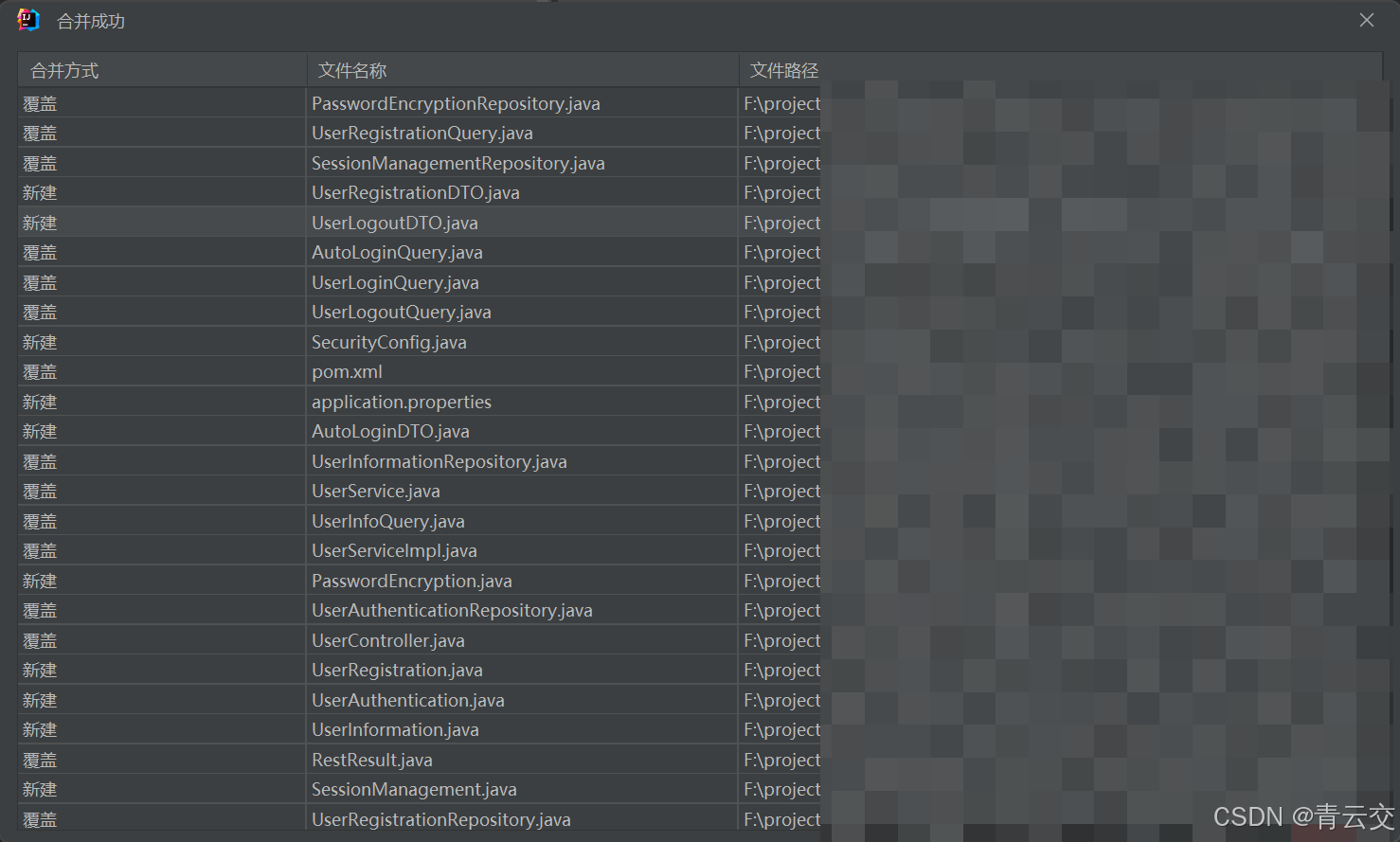This screenshot has width=1400, height=842.
Task: Select the UserInformationRepository.java file name
Action: tap(440, 461)
